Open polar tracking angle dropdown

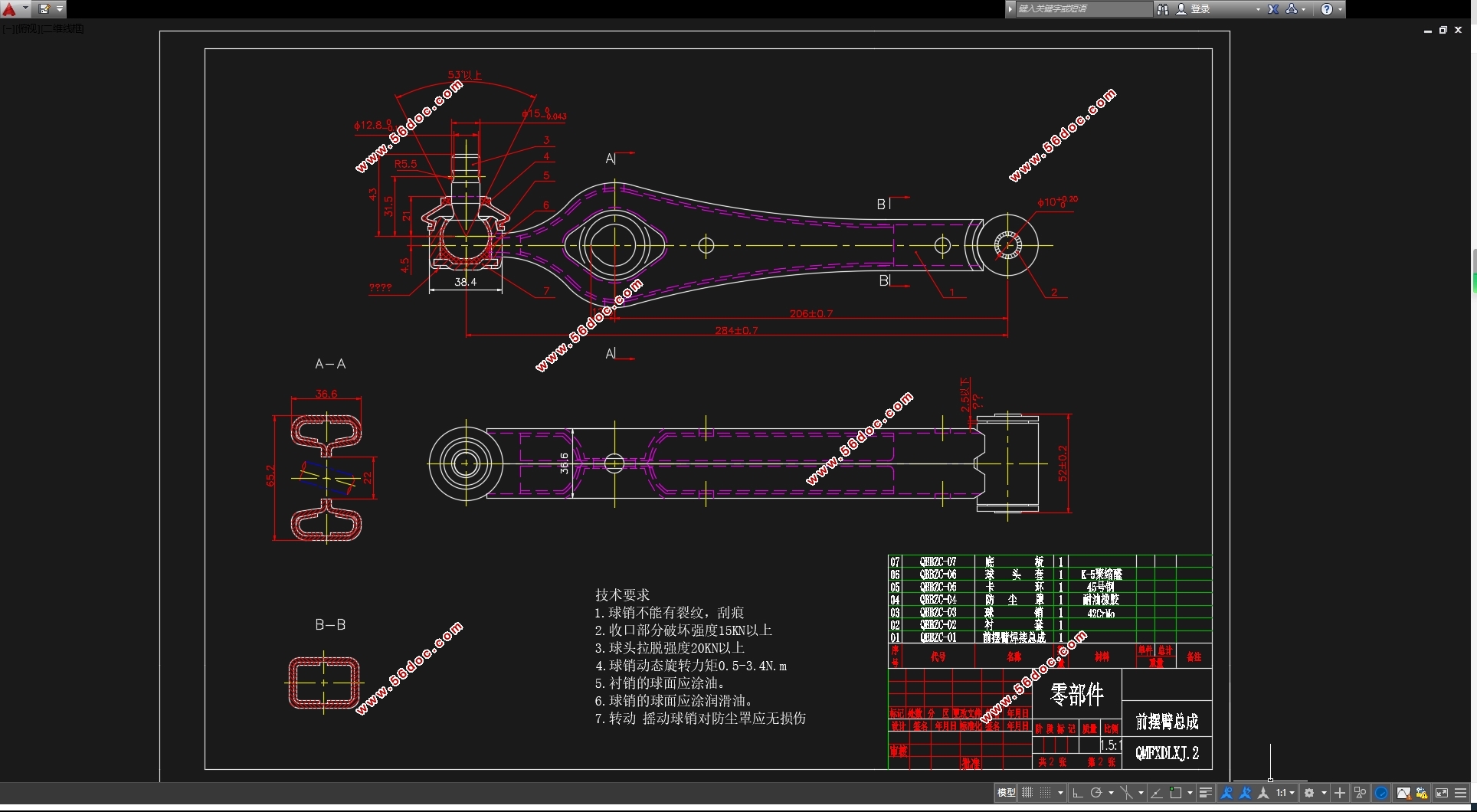click(x=1111, y=793)
